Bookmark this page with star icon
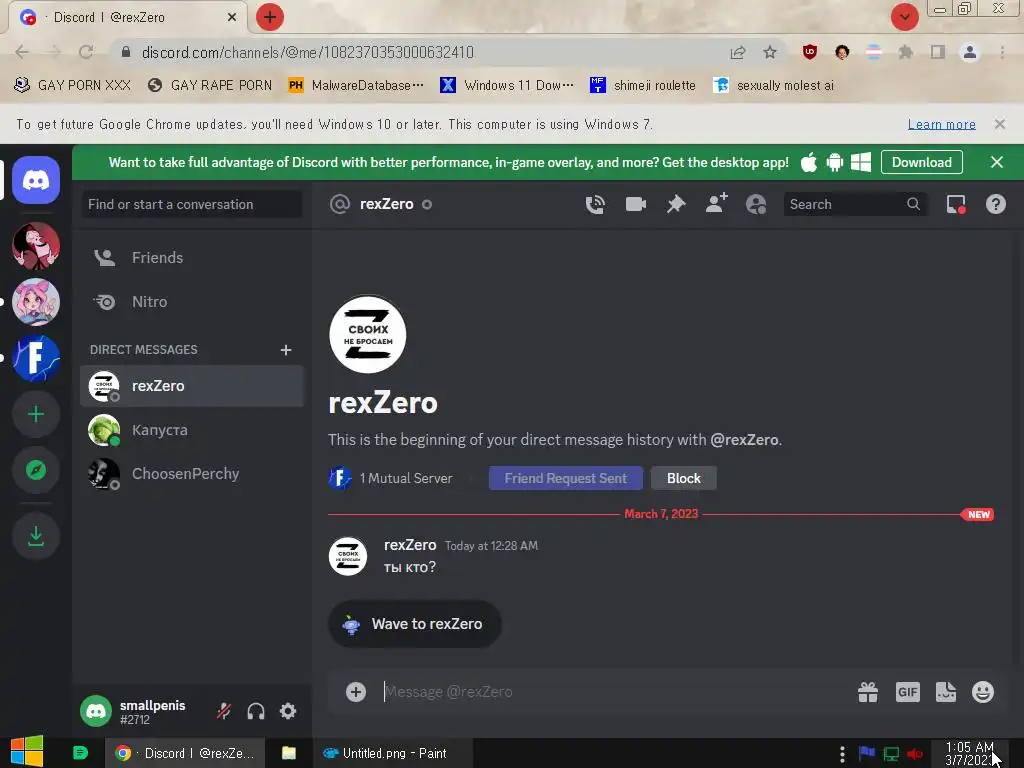 click(770, 52)
